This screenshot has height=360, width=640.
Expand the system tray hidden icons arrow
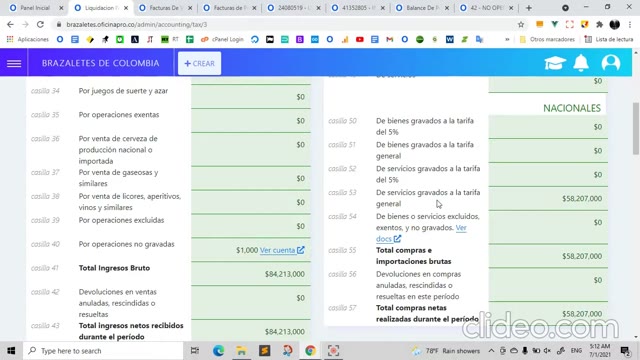491,351
